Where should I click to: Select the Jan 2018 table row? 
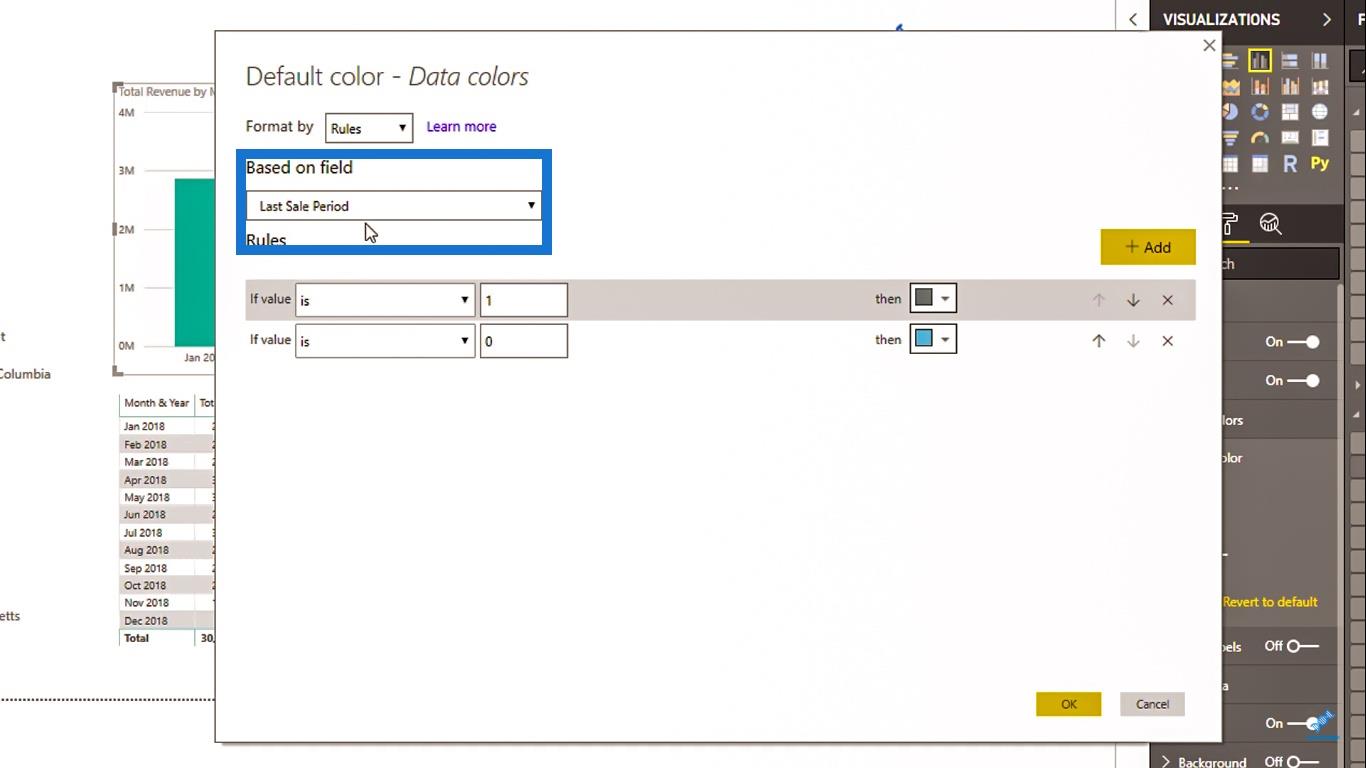click(166, 426)
